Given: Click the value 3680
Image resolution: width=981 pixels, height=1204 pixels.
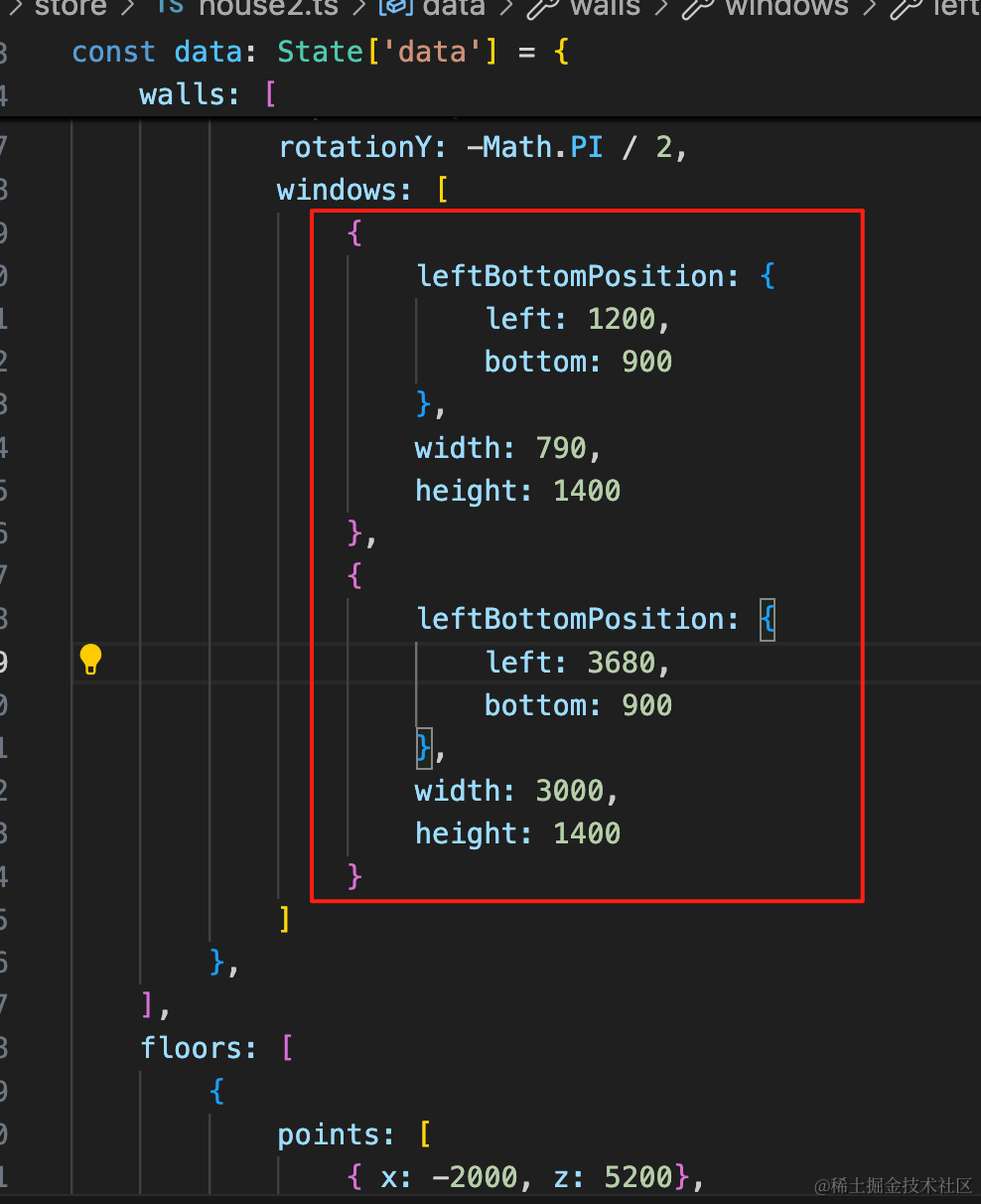Looking at the screenshot, I should (x=622, y=663).
